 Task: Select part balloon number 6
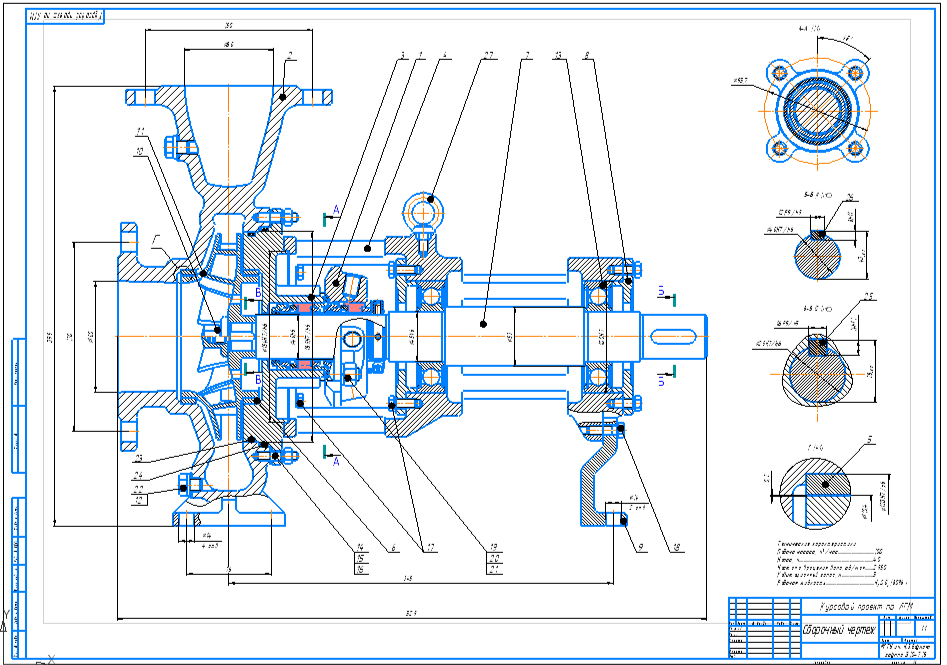point(393,548)
